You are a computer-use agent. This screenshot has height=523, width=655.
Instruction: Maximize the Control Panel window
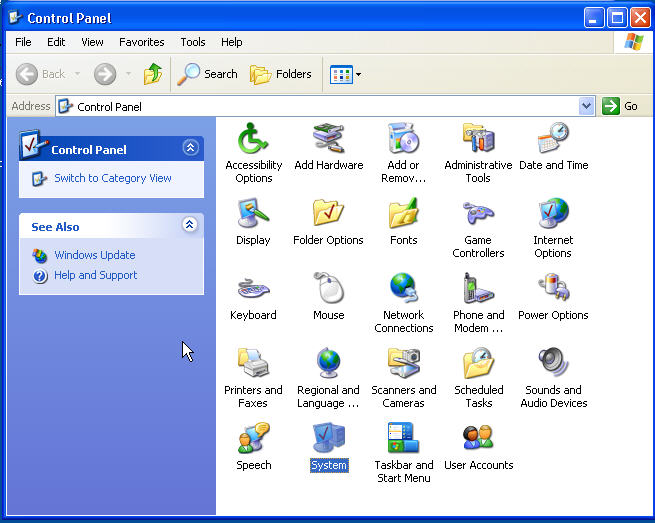tap(617, 18)
